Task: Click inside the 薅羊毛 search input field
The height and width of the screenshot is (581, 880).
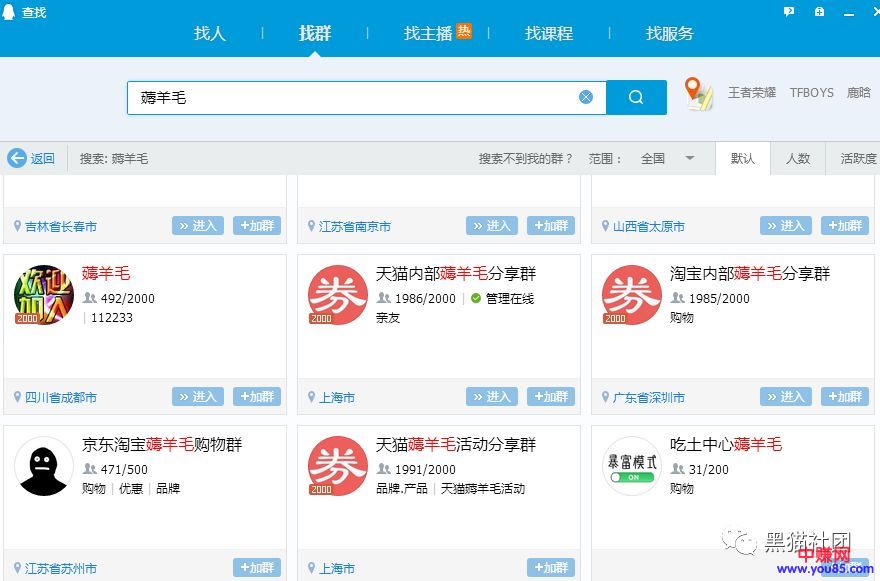Action: [350, 97]
